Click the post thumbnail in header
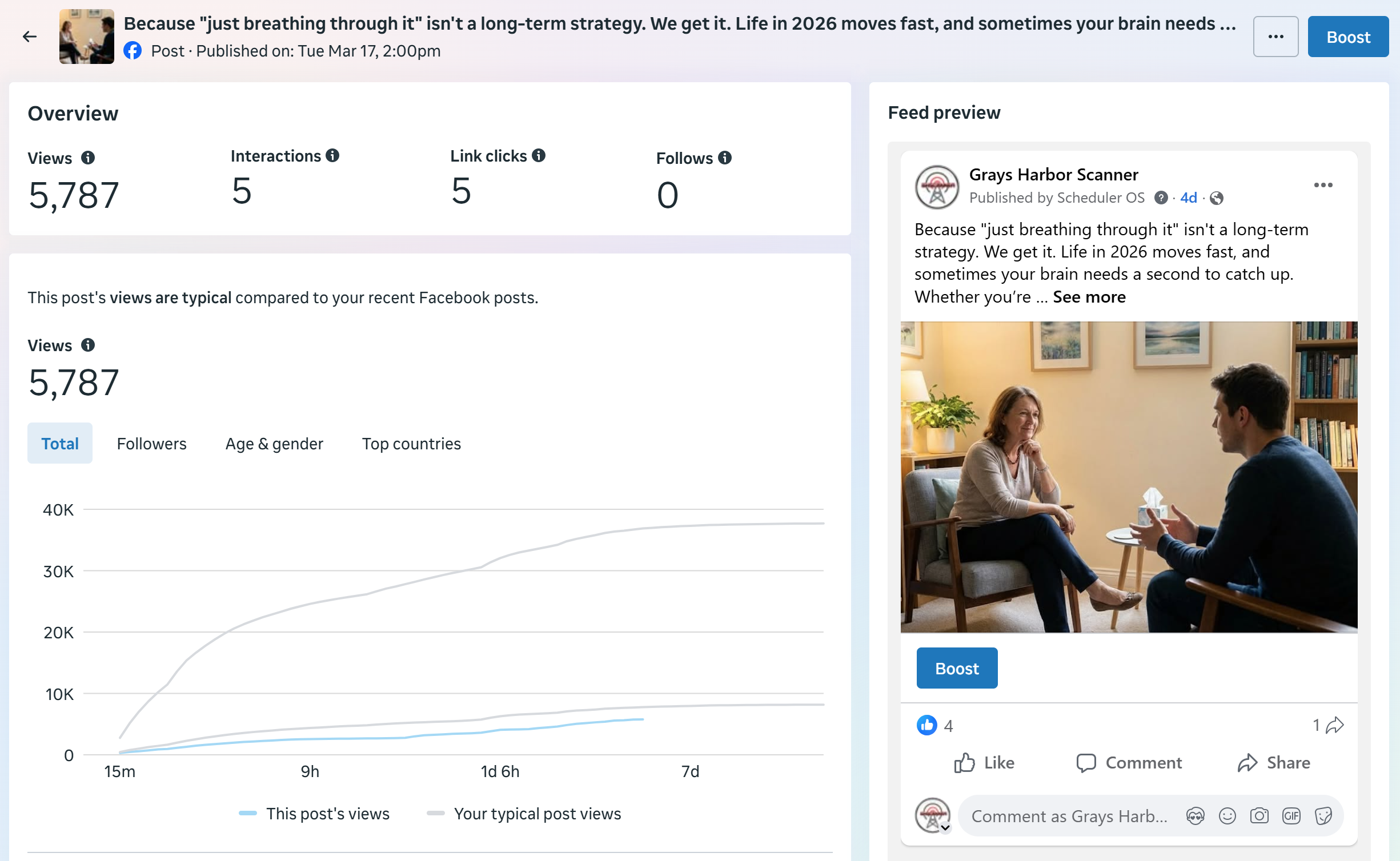 click(x=87, y=37)
